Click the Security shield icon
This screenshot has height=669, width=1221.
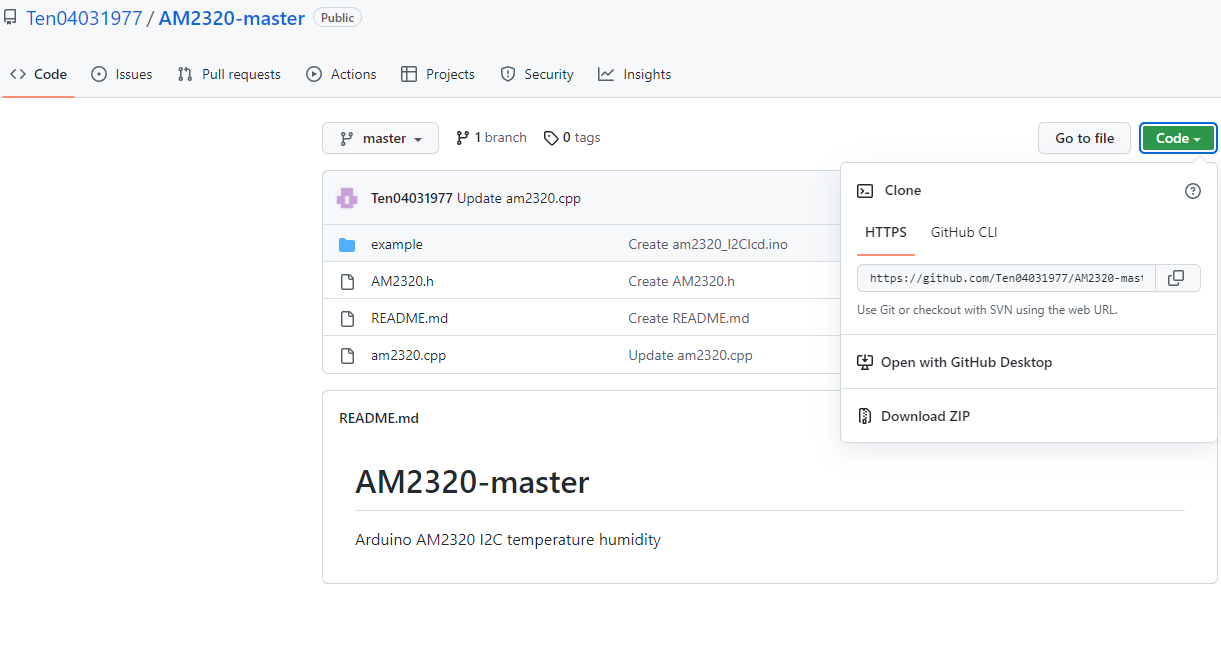click(x=508, y=74)
